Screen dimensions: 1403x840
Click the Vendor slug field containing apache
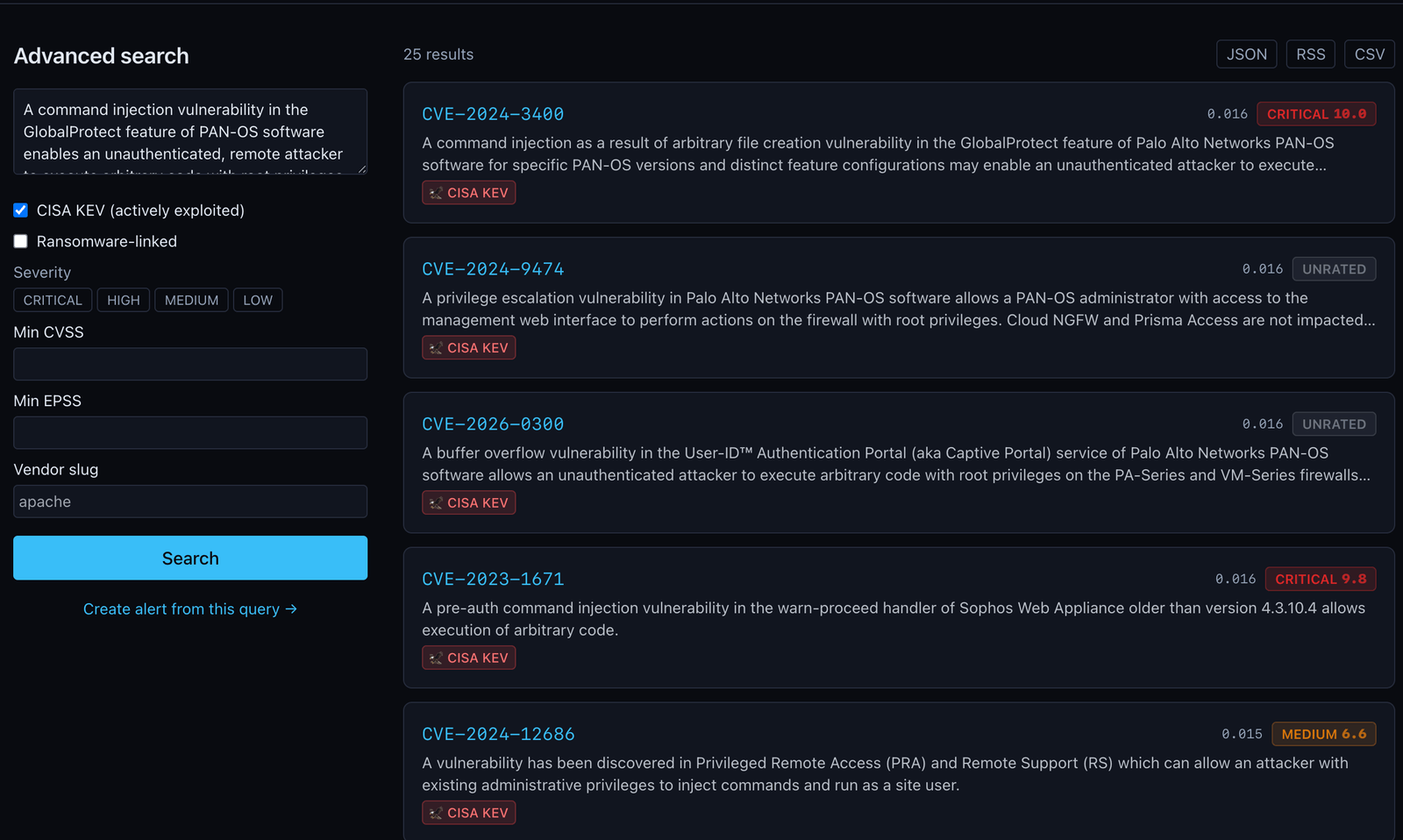coord(190,502)
